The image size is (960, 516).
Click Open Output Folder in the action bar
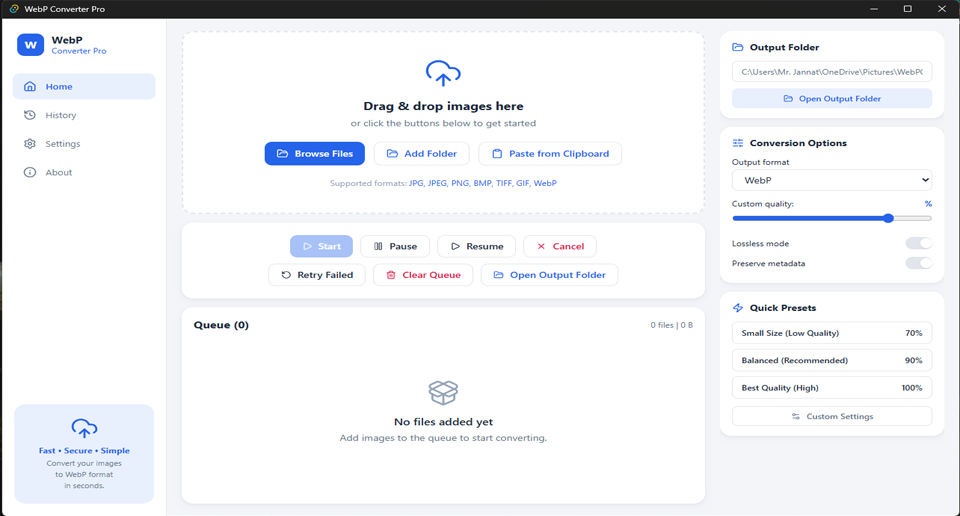(x=549, y=275)
